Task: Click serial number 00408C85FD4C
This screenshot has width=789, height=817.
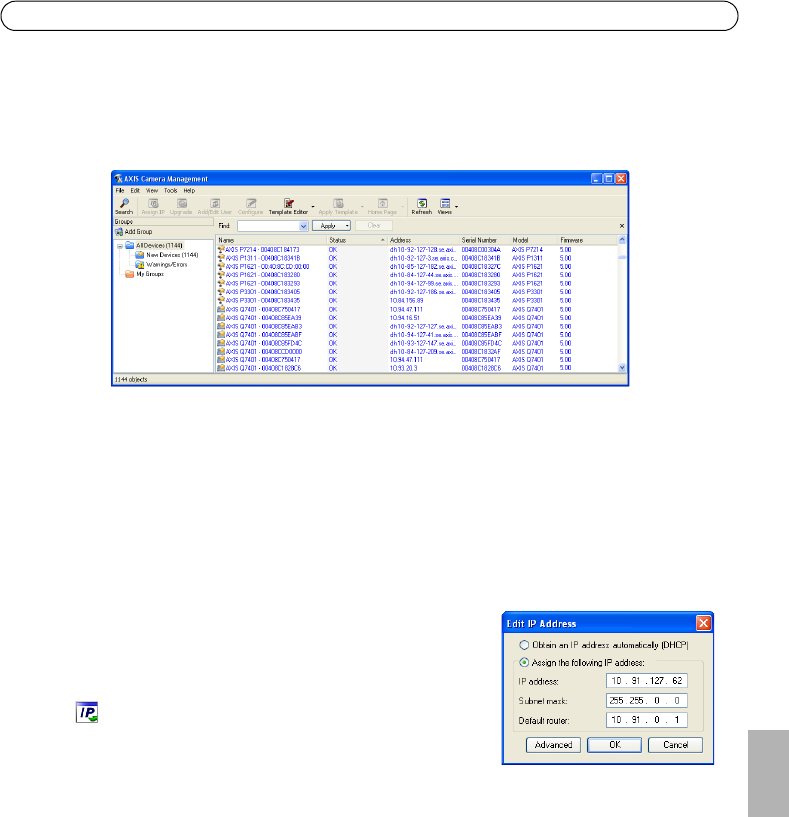Action: click(482, 343)
